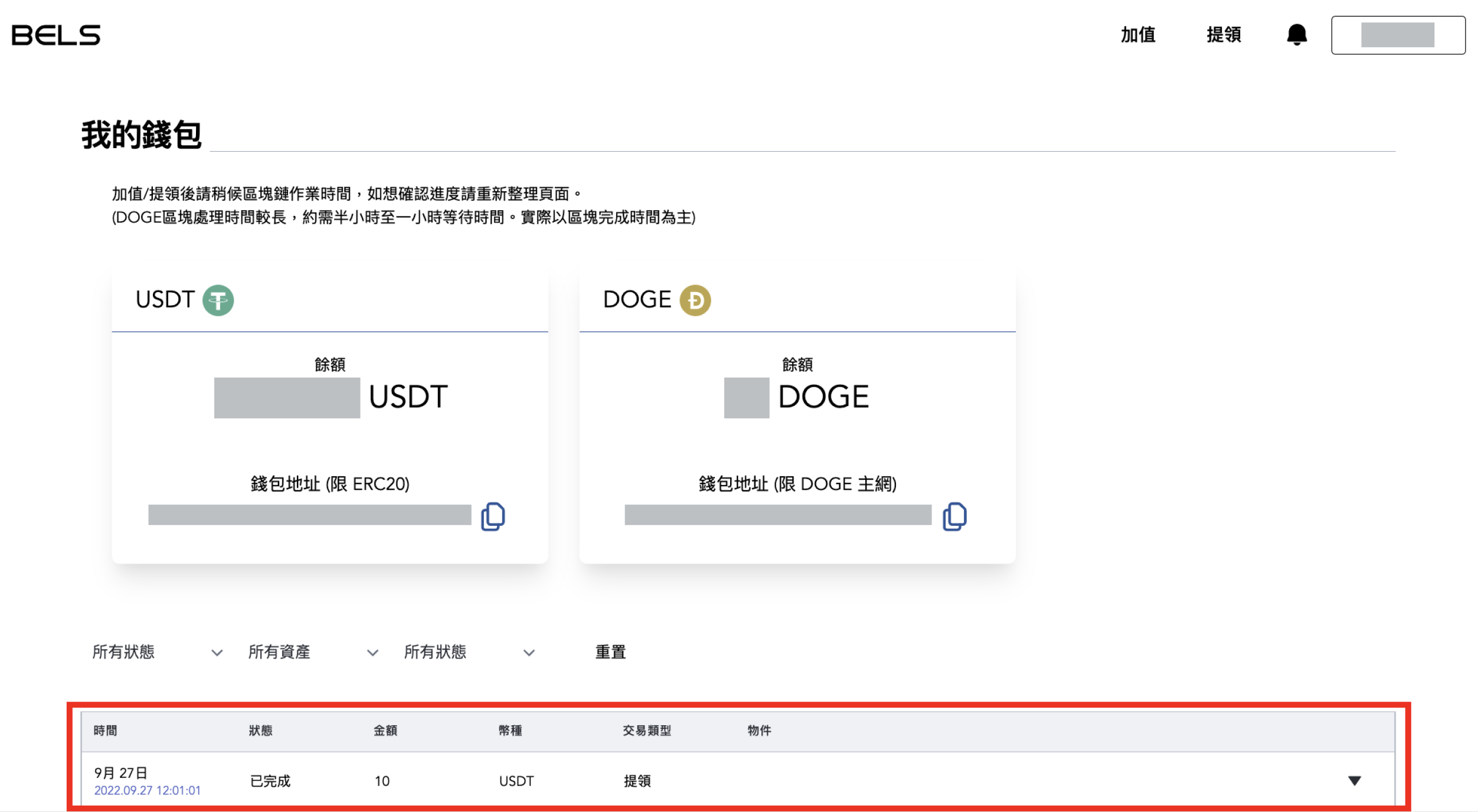Click 錢包地址 (限 ERC20) label

(x=330, y=484)
